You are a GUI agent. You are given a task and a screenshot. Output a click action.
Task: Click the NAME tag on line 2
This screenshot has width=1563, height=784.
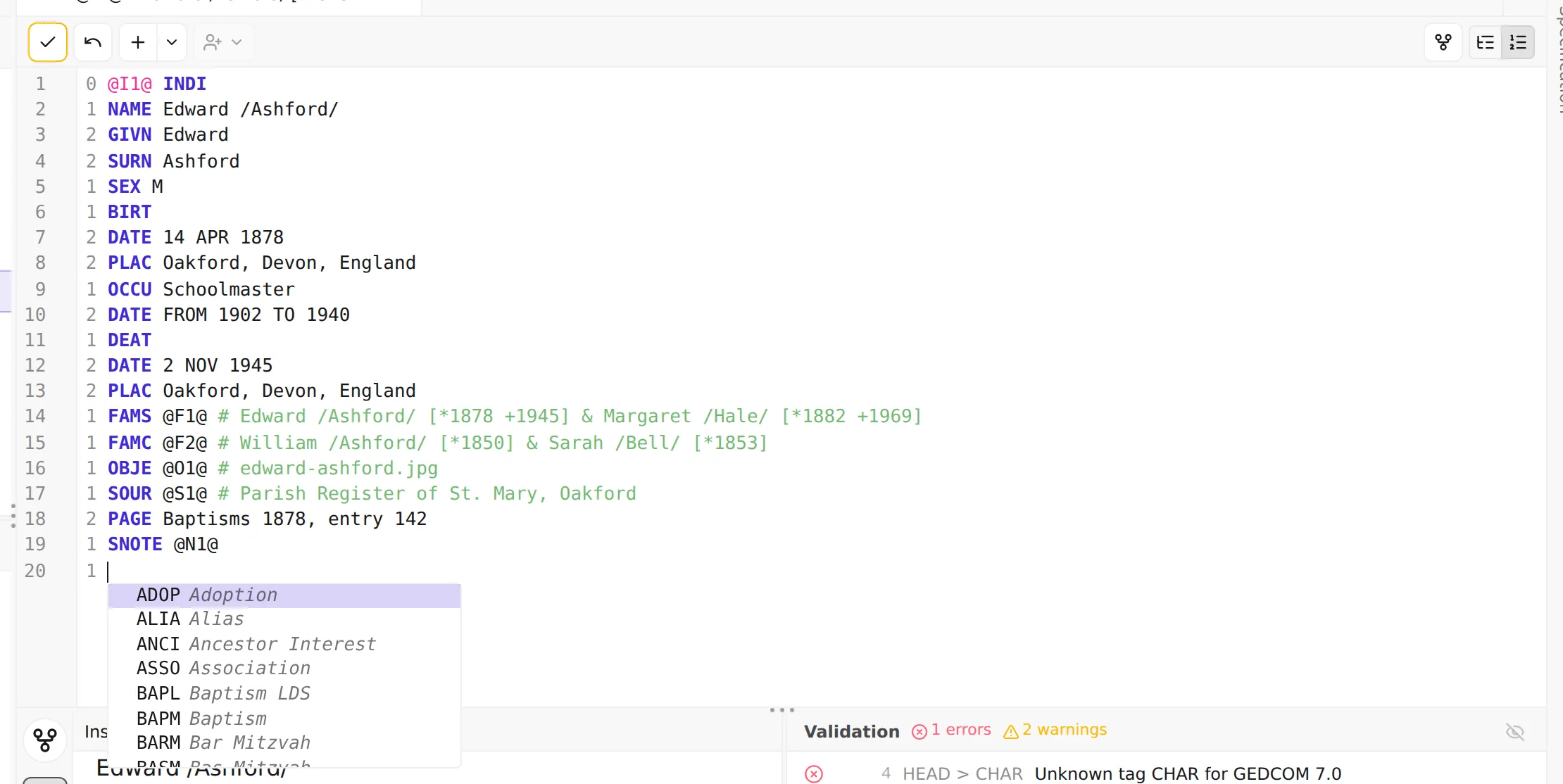pyautogui.click(x=130, y=110)
